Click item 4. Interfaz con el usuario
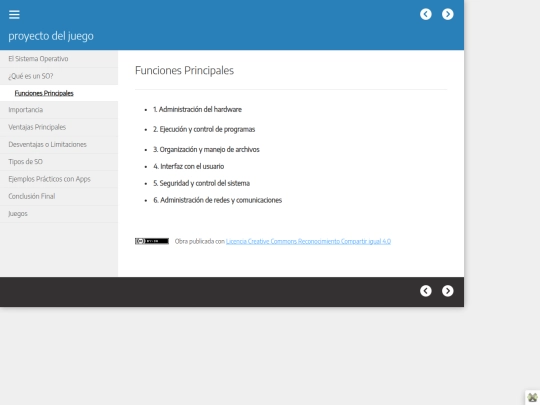The width and height of the screenshot is (540, 405). pos(189,166)
